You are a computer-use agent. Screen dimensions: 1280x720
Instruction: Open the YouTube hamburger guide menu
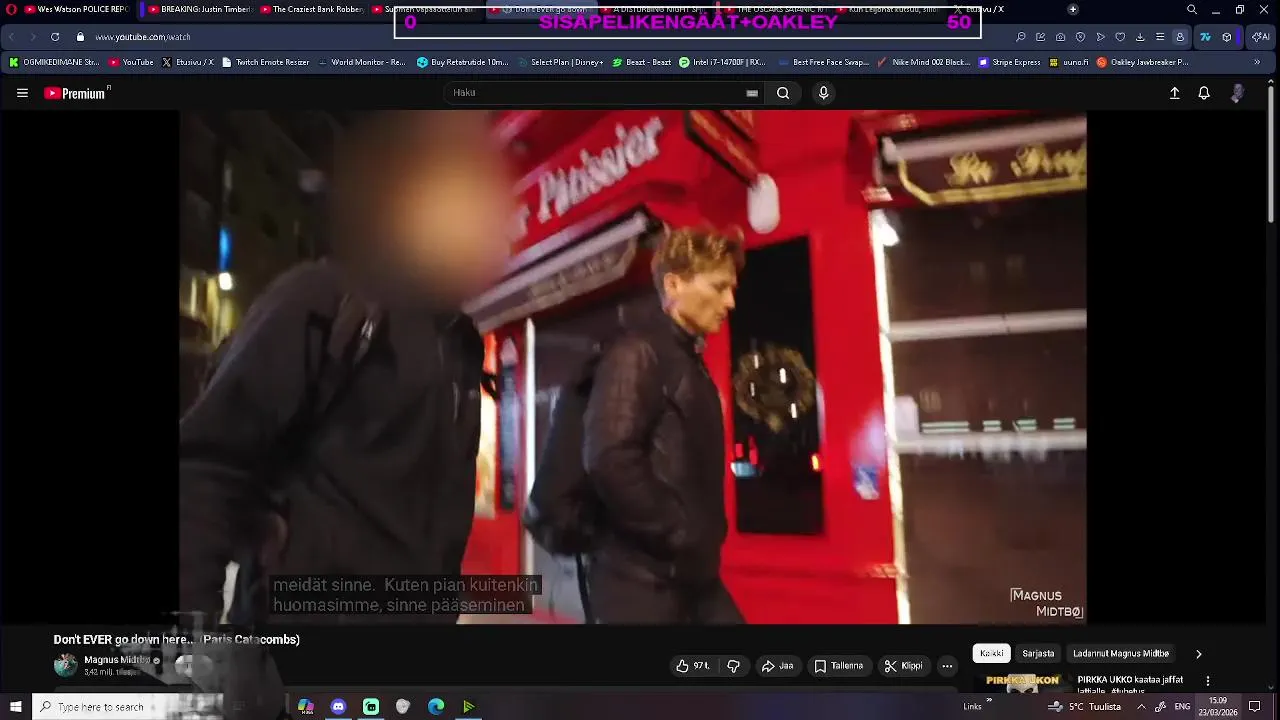click(x=22, y=93)
